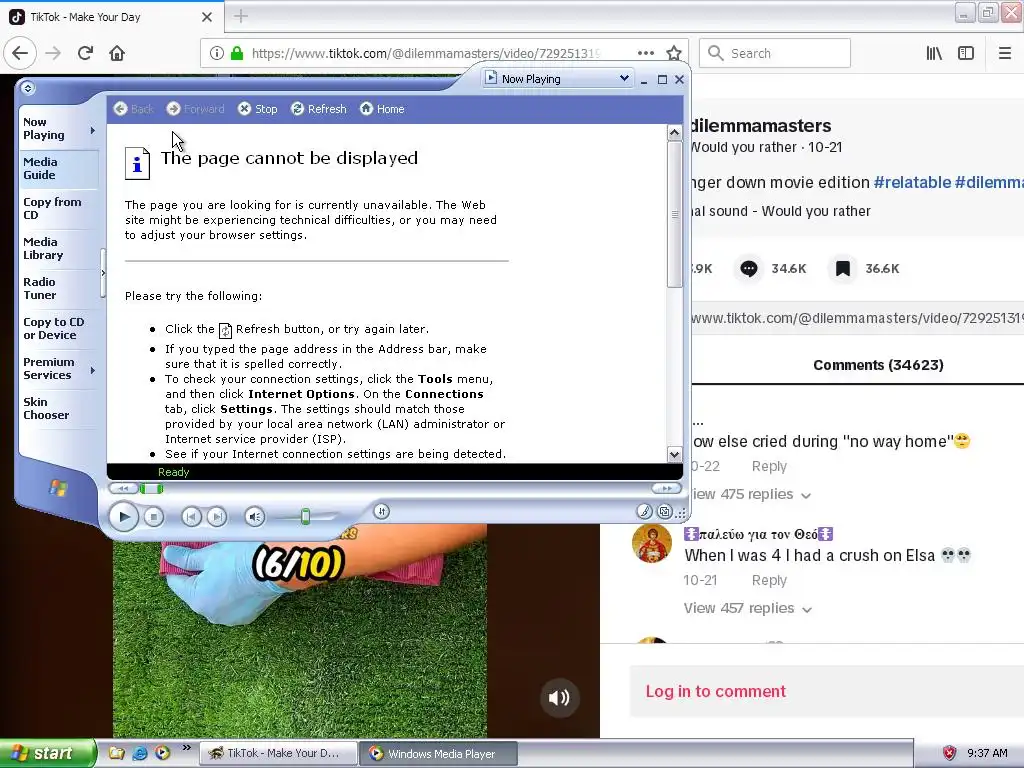Click the commenter's avatar thumbnail

click(x=652, y=543)
